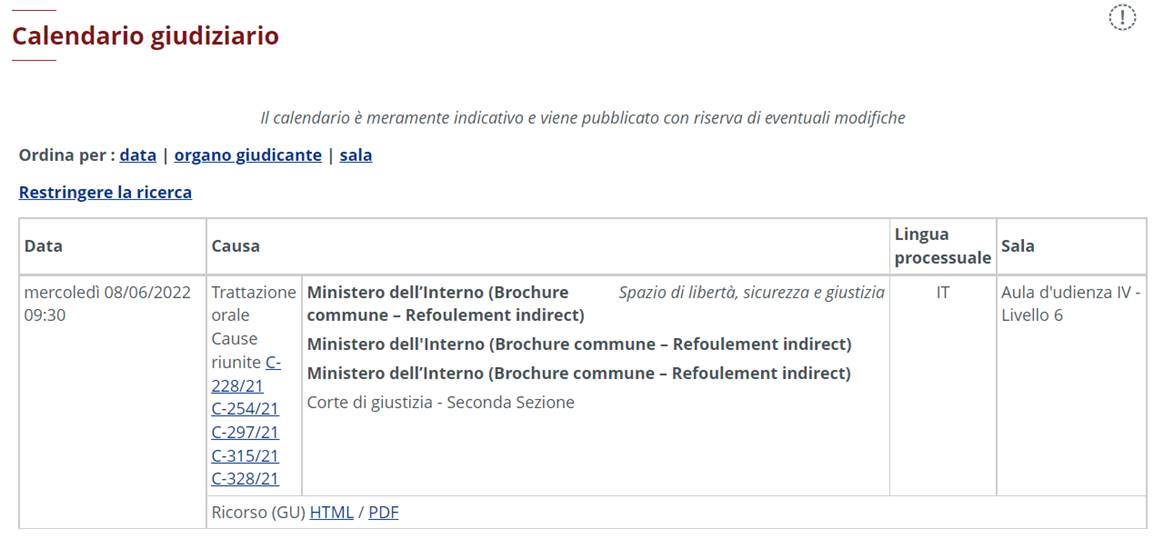
Task: Open the Ricorso HTML version
Action: tap(331, 512)
